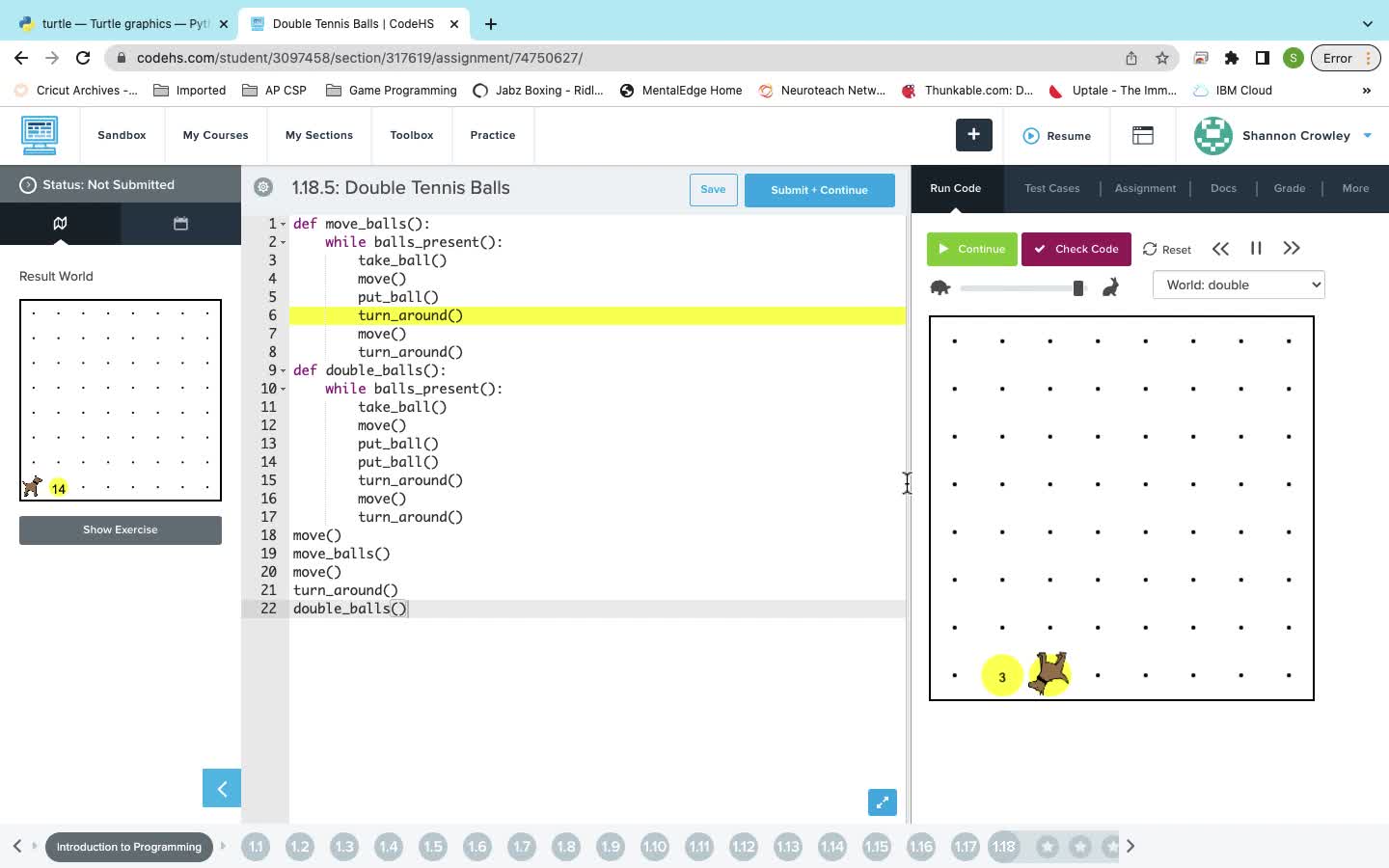Collapse the left sidebar with arrow button
Viewport: 1389px width, 868px height.
coord(222,788)
